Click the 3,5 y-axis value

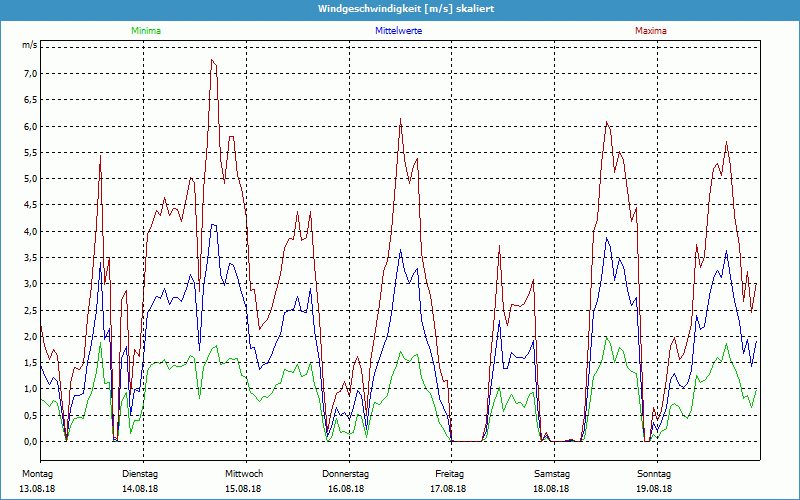30,258
